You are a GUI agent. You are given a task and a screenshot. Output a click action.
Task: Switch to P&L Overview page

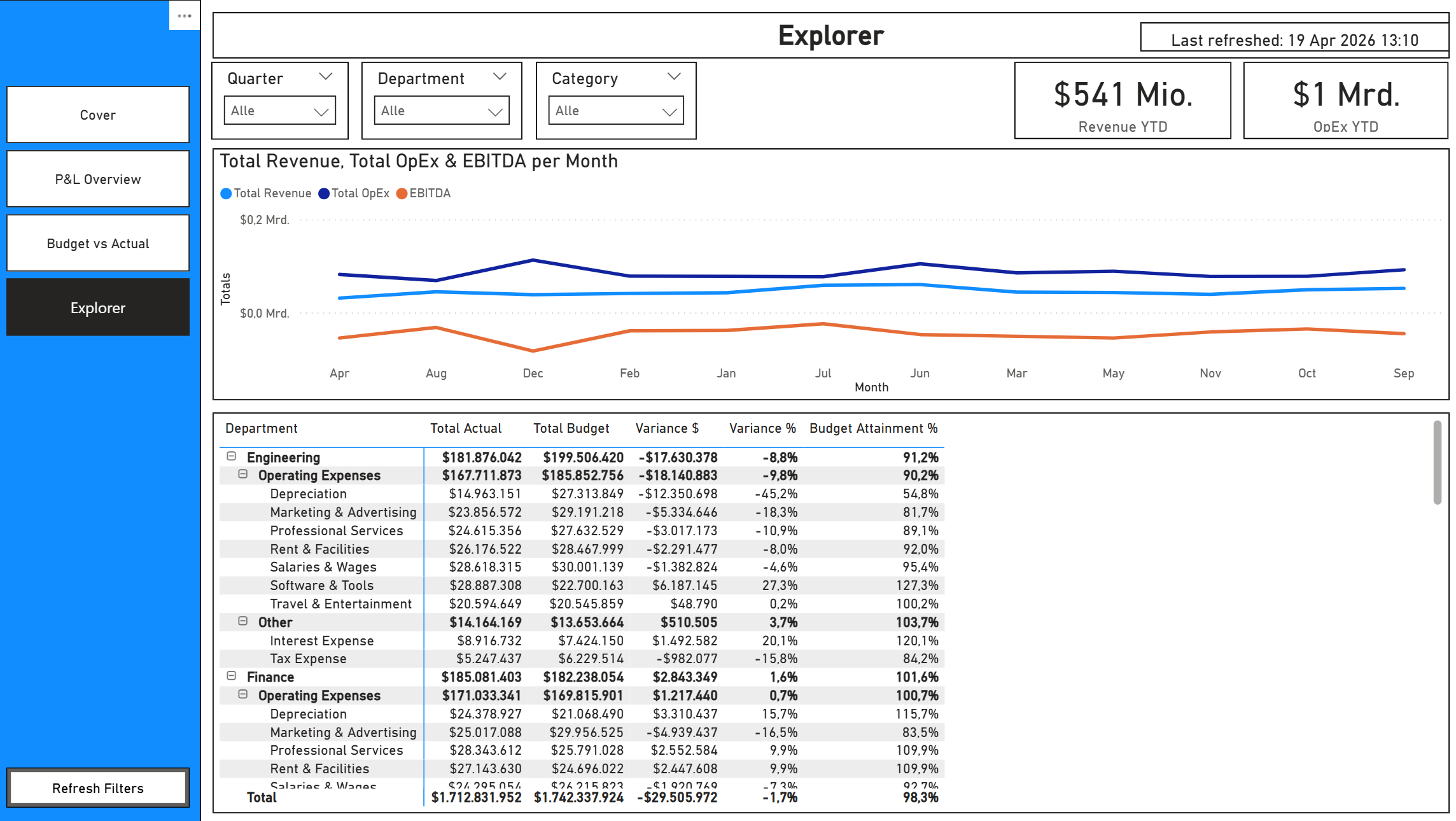98,179
